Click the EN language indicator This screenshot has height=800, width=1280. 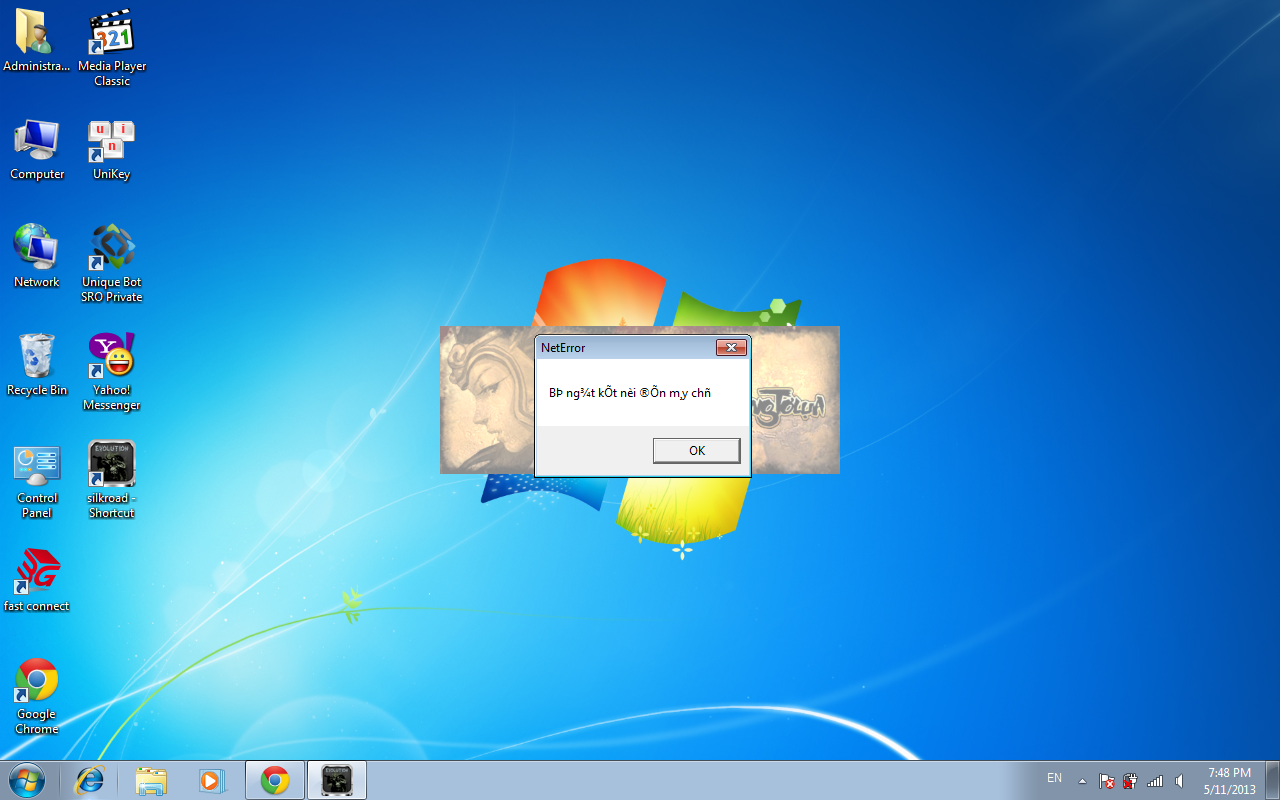(1054, 778)
